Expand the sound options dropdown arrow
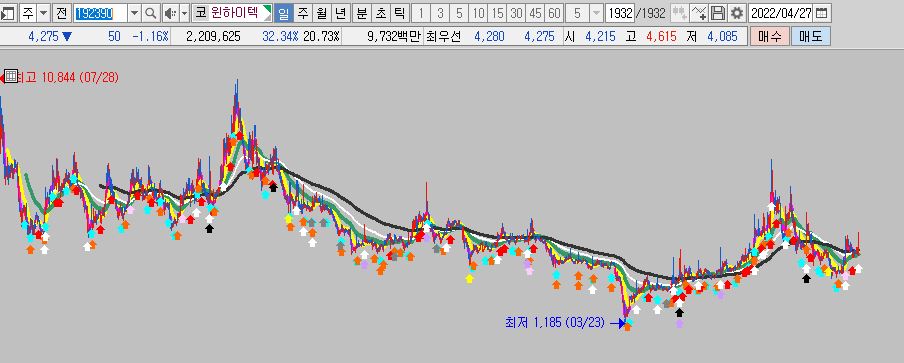904x363 pixels. (x=184, y=13)
